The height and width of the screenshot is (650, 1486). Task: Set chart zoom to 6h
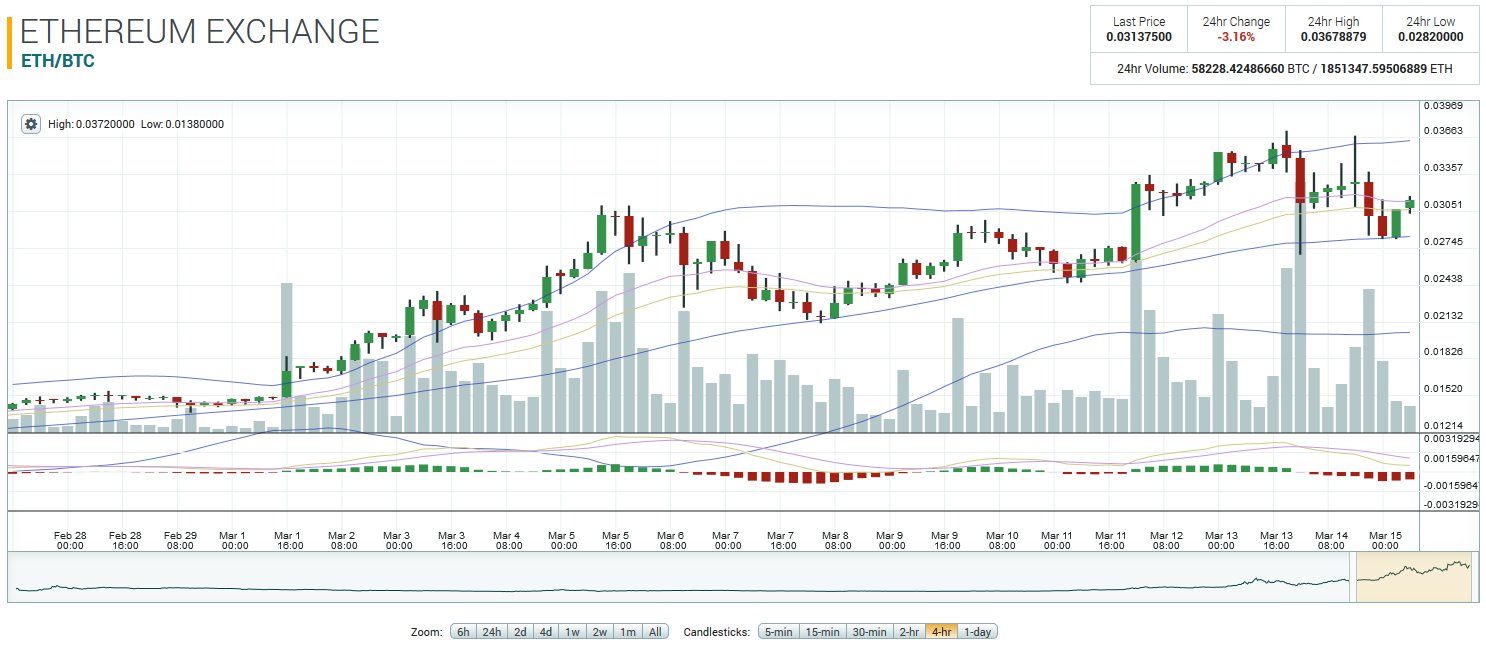463,632
